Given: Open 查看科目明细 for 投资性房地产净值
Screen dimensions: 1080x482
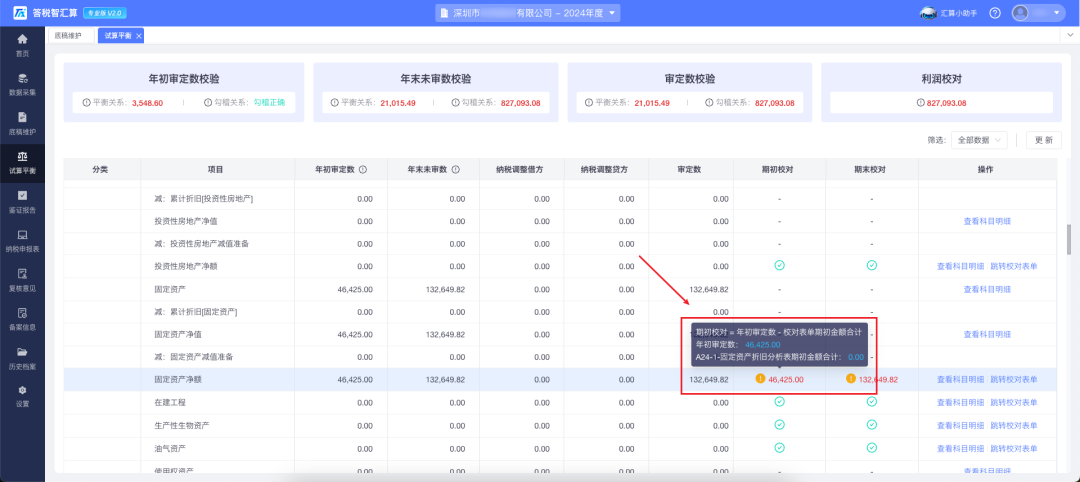Looking at the screenshot, I should tap(987, 221).
